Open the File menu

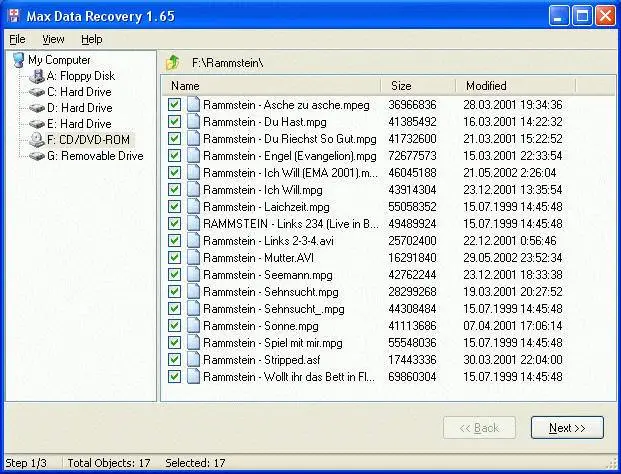(x=17, y=39)
